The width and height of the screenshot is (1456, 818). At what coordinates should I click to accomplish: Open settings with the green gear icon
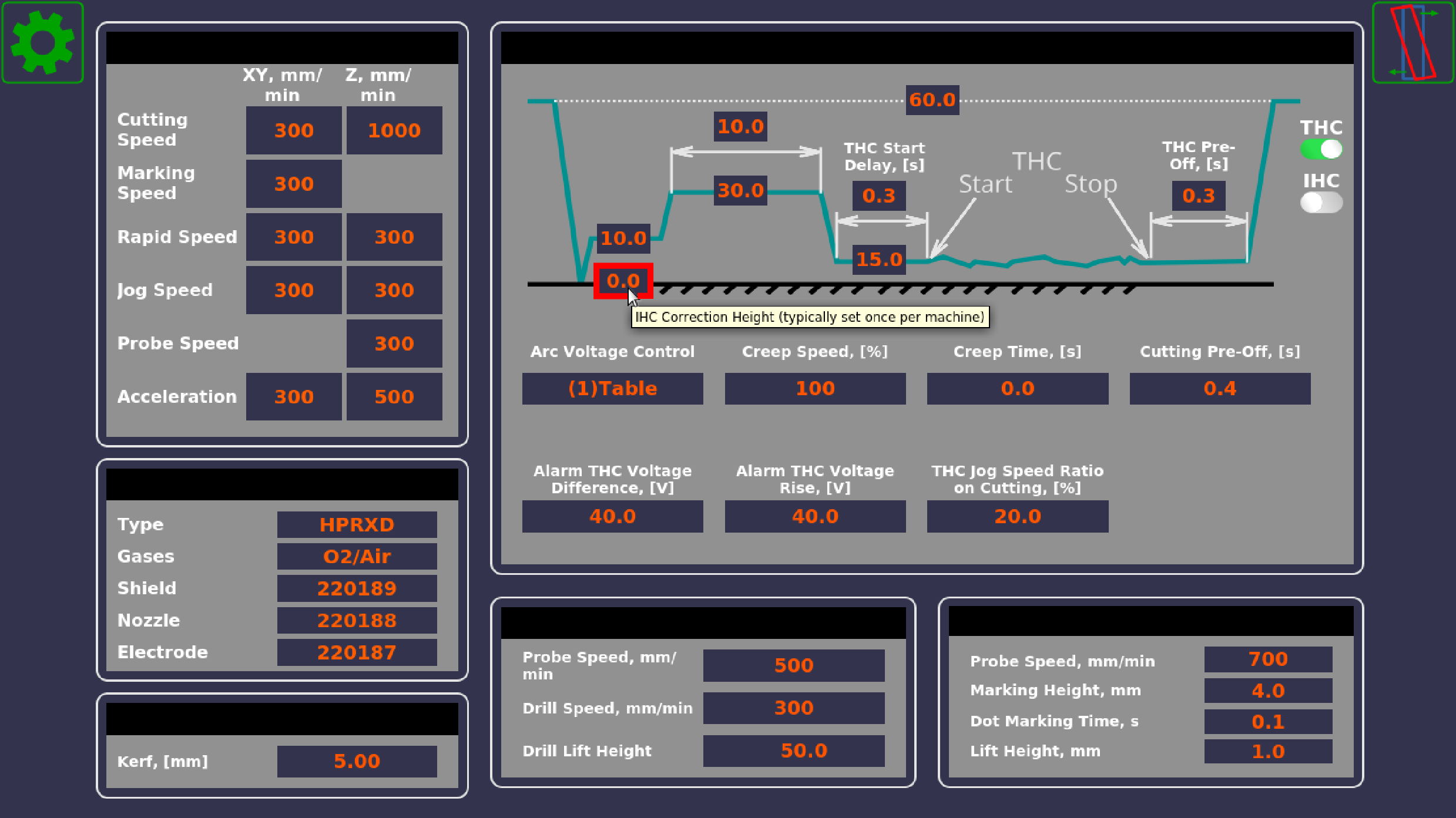point(42,42)
